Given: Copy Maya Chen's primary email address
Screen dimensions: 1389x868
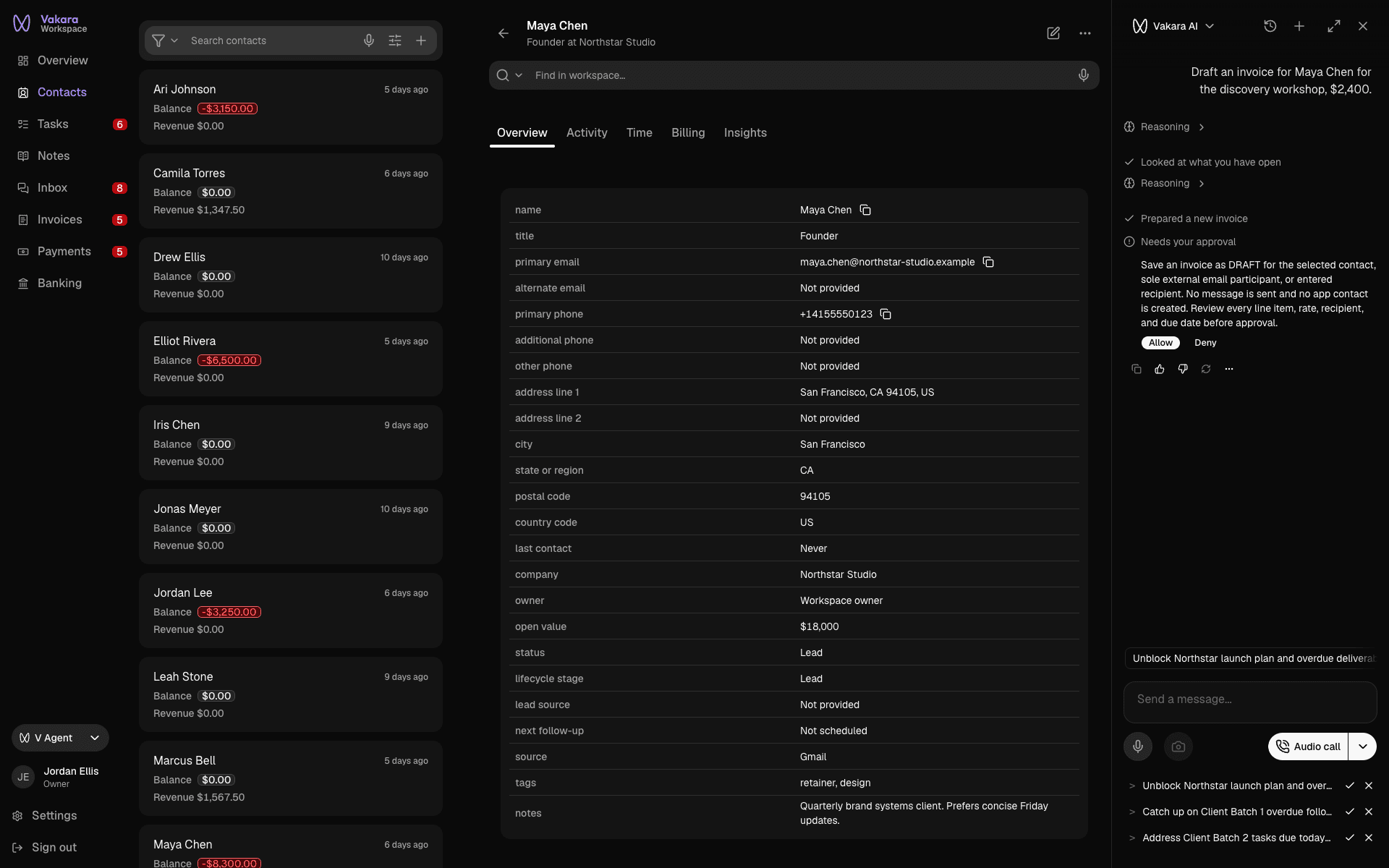Looking at the screenshot, I should [988, 262].
